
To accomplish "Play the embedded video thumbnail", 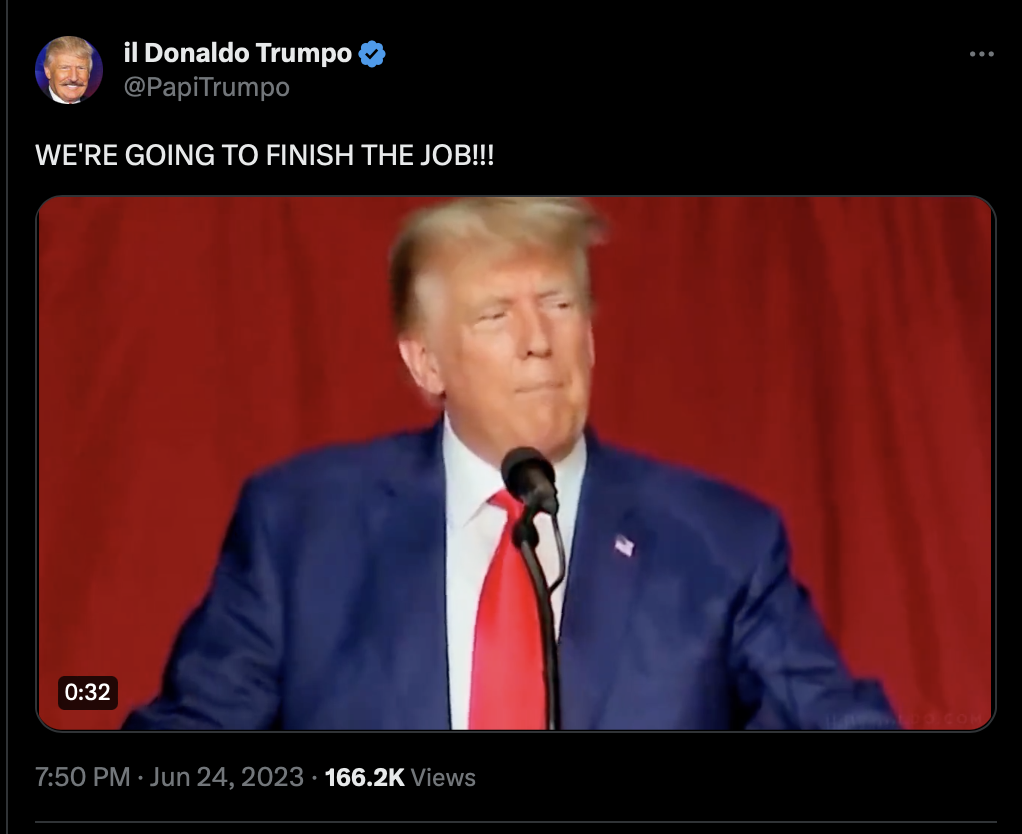I will [x=516, y=463].
